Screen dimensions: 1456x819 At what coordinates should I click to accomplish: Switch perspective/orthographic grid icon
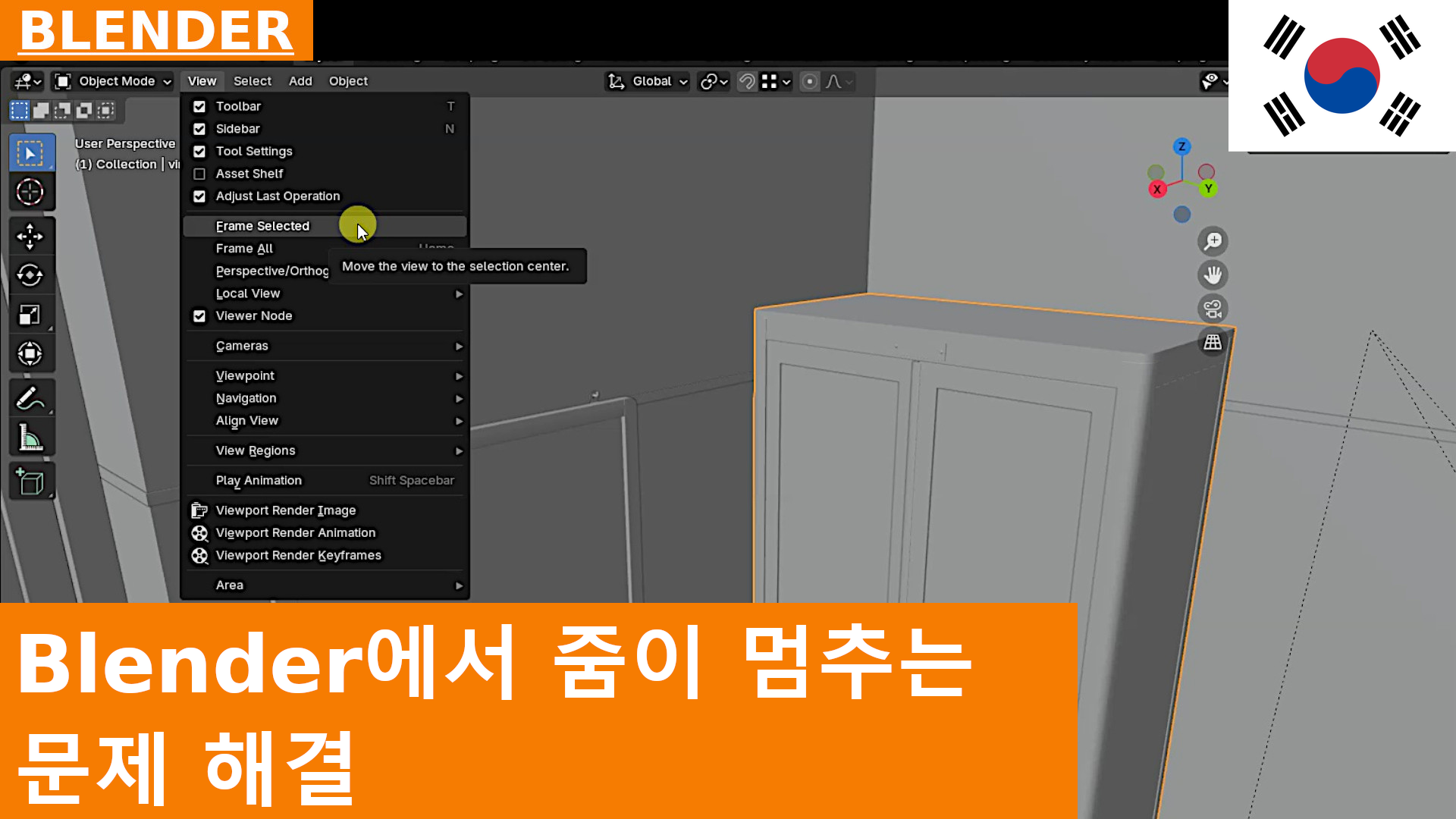point(1213,342)
